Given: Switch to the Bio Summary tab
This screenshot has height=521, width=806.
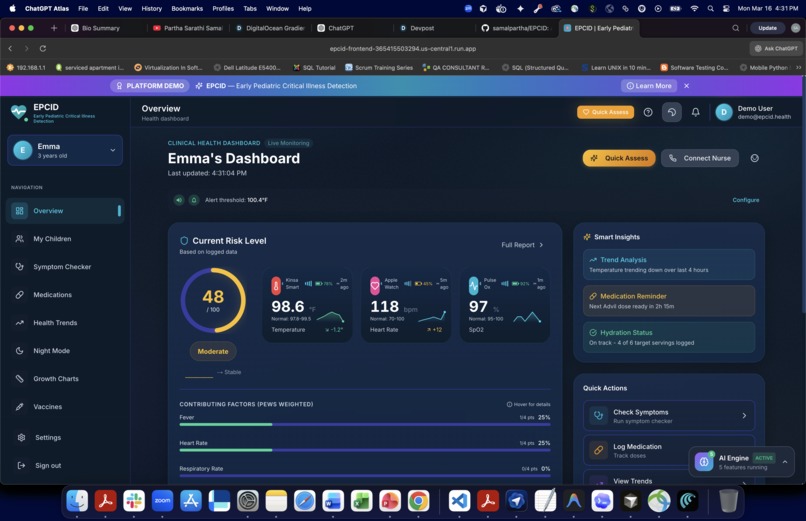Looking at the screenshot, I should (101, 28).
